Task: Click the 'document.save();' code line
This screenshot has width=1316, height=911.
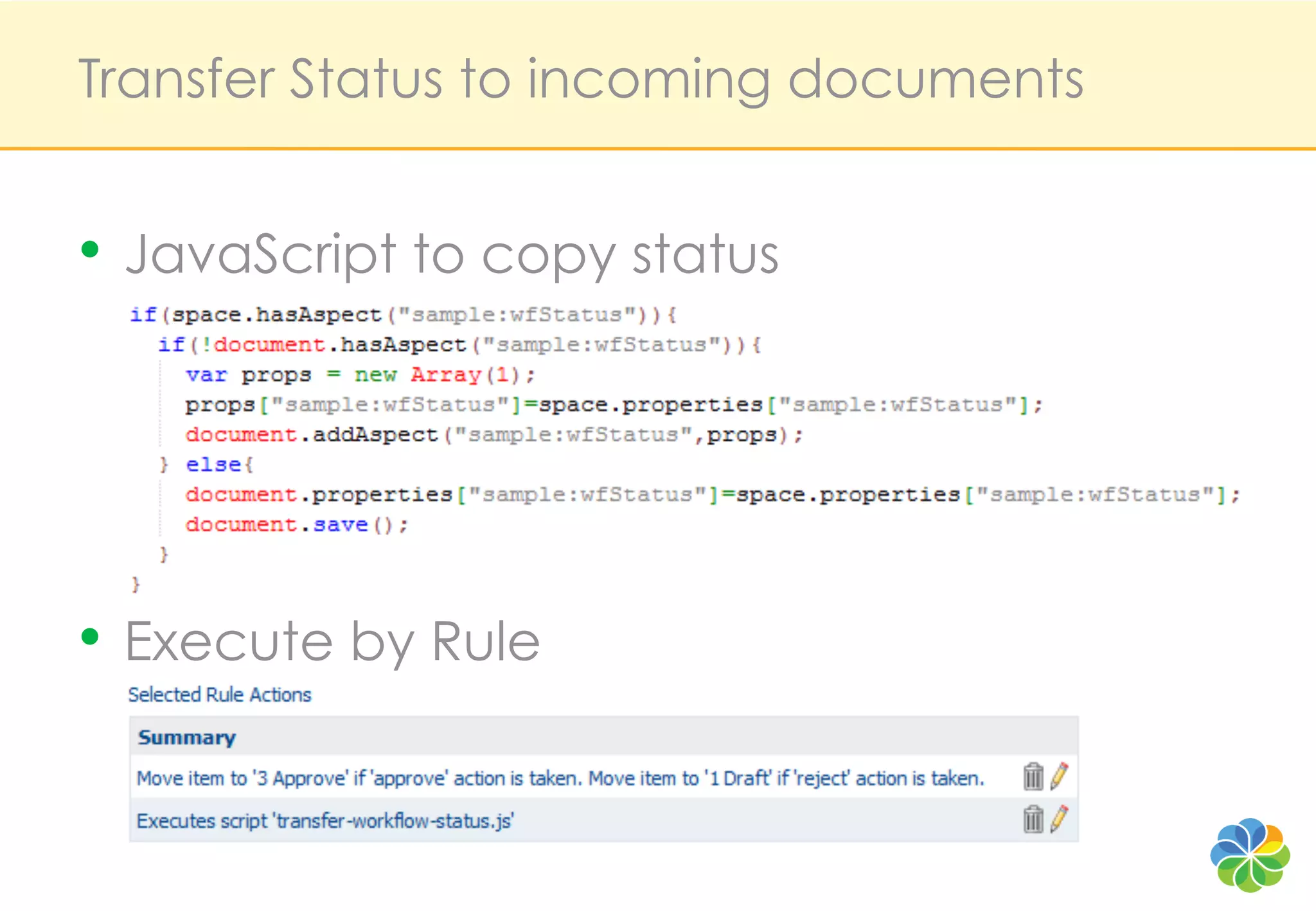Action: (296, 525)
